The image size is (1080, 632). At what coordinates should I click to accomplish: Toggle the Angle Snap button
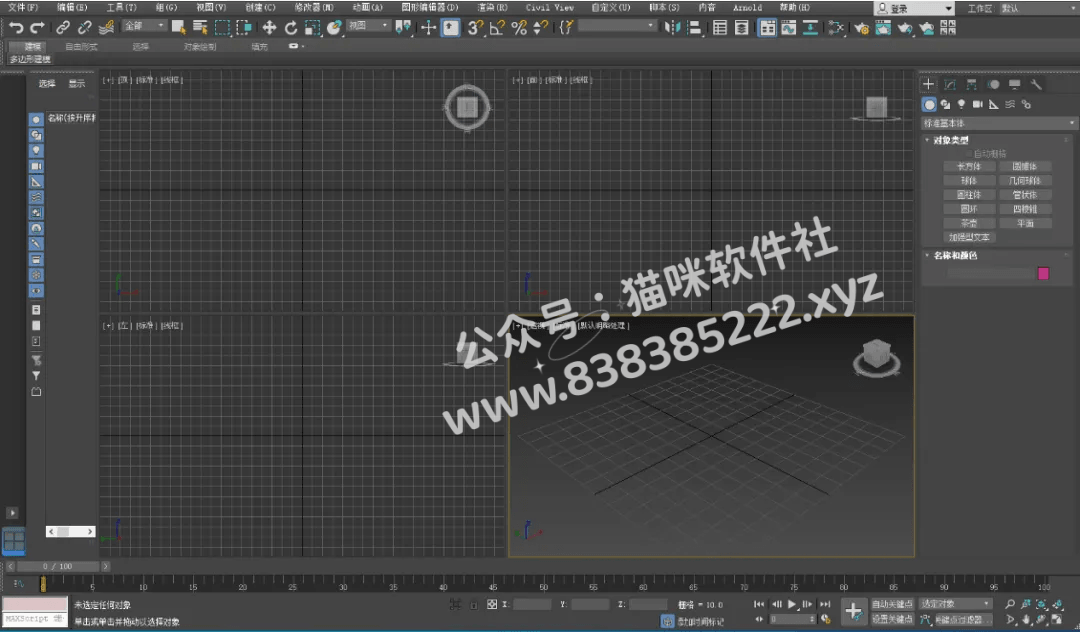[497, 28]
